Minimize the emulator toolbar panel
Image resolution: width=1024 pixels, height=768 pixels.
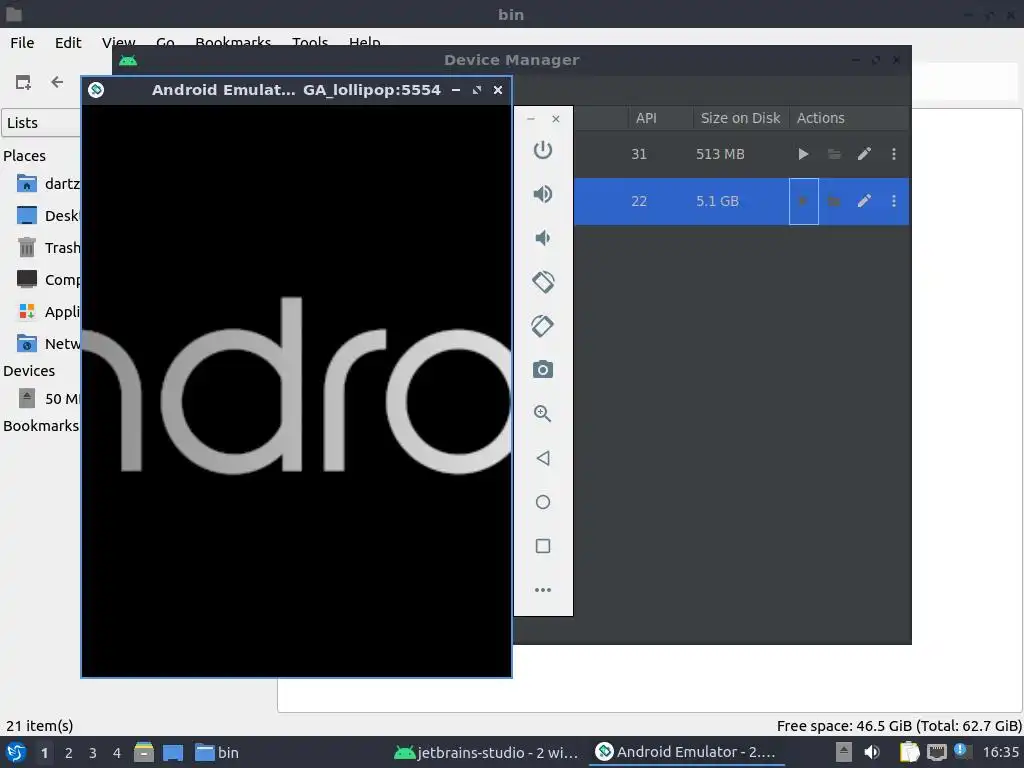point(531,119)
